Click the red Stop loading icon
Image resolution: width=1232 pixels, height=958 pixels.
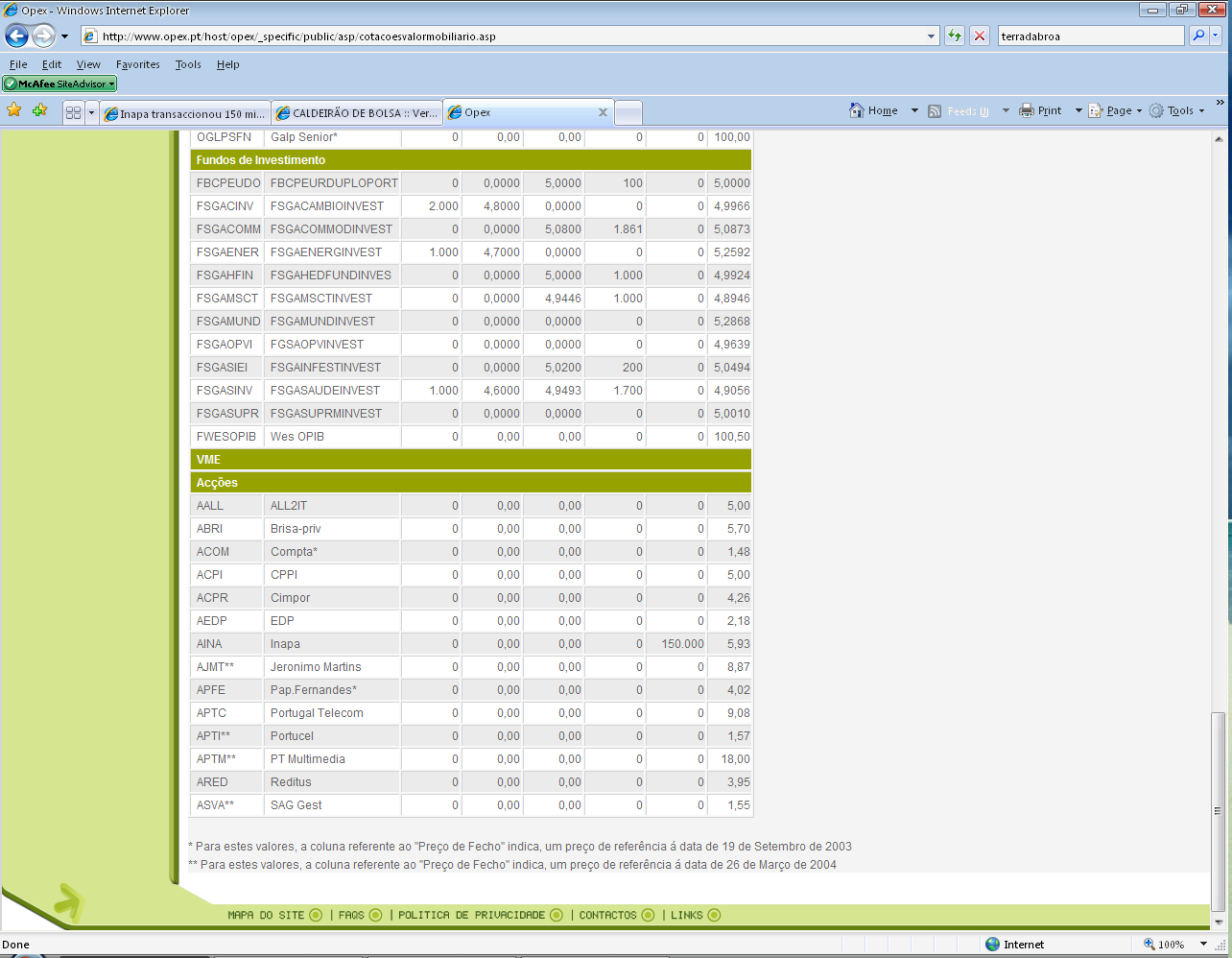click(x=980, y=36)
